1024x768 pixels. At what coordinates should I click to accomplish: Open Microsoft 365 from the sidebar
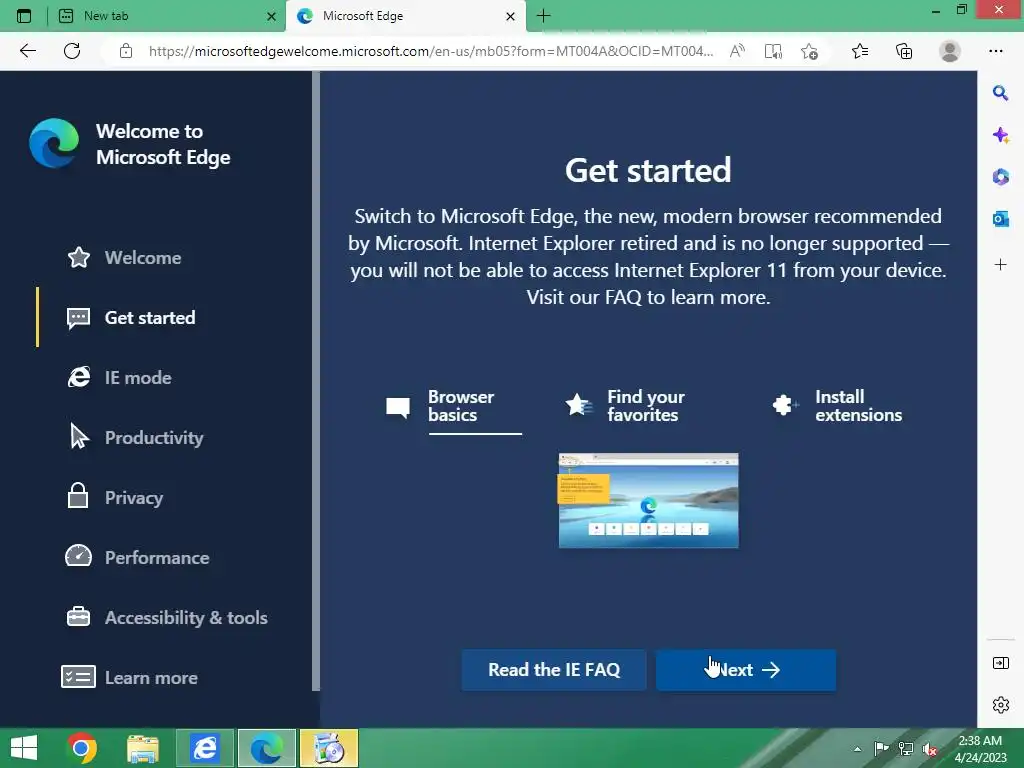1000,177
